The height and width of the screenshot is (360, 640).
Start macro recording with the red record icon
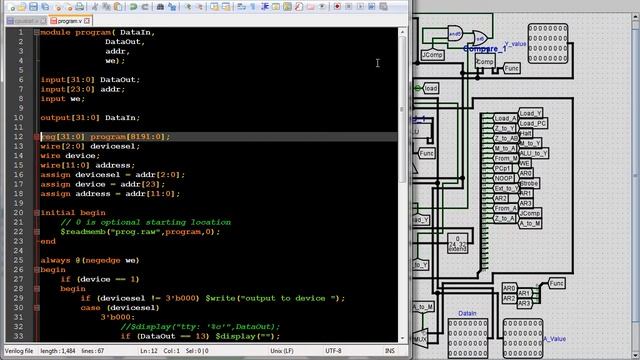point(337,7)
